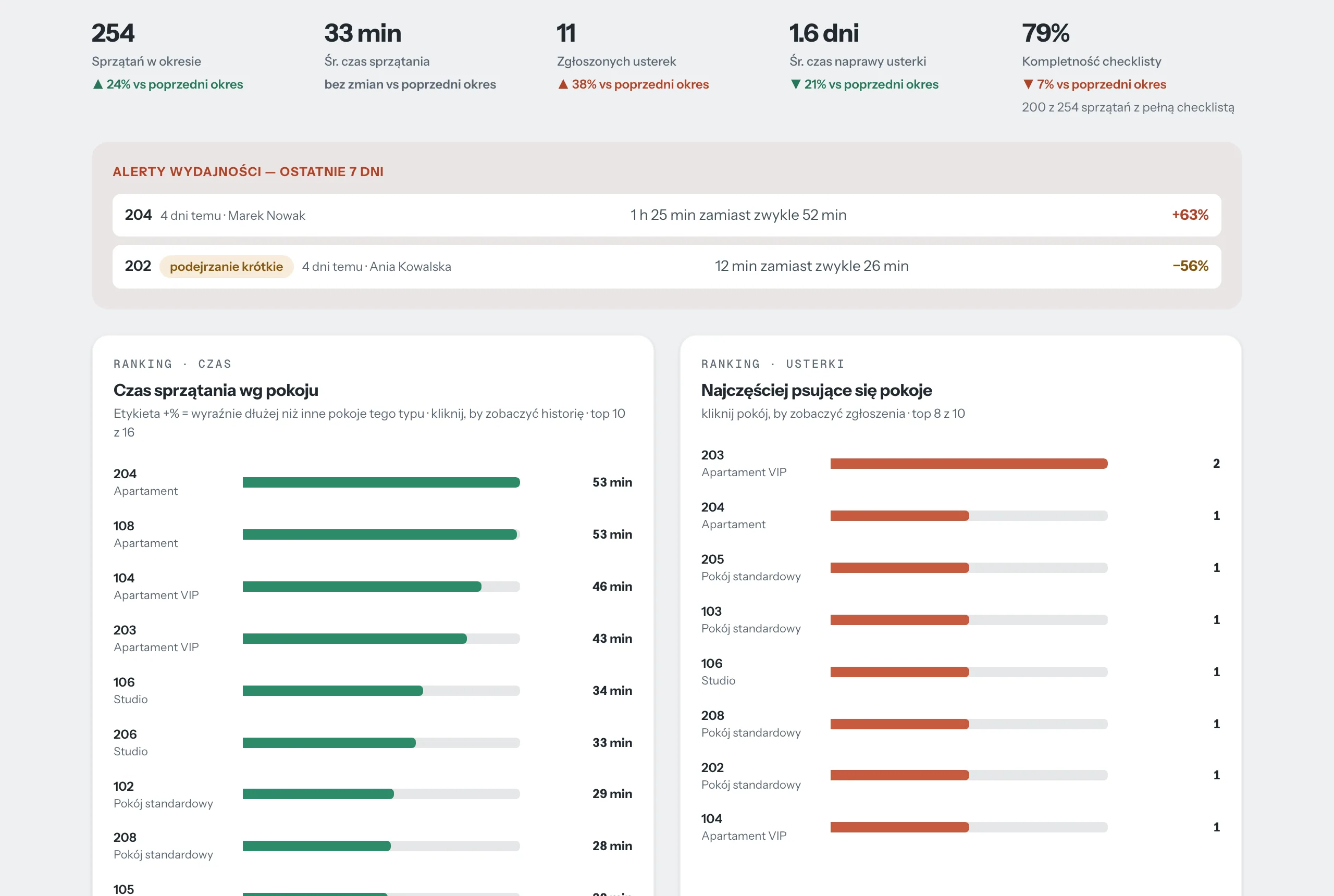Click the '33 min' average cleaning time stat
The height and width of the screenshot is (896, 1334).
(411, 56)
